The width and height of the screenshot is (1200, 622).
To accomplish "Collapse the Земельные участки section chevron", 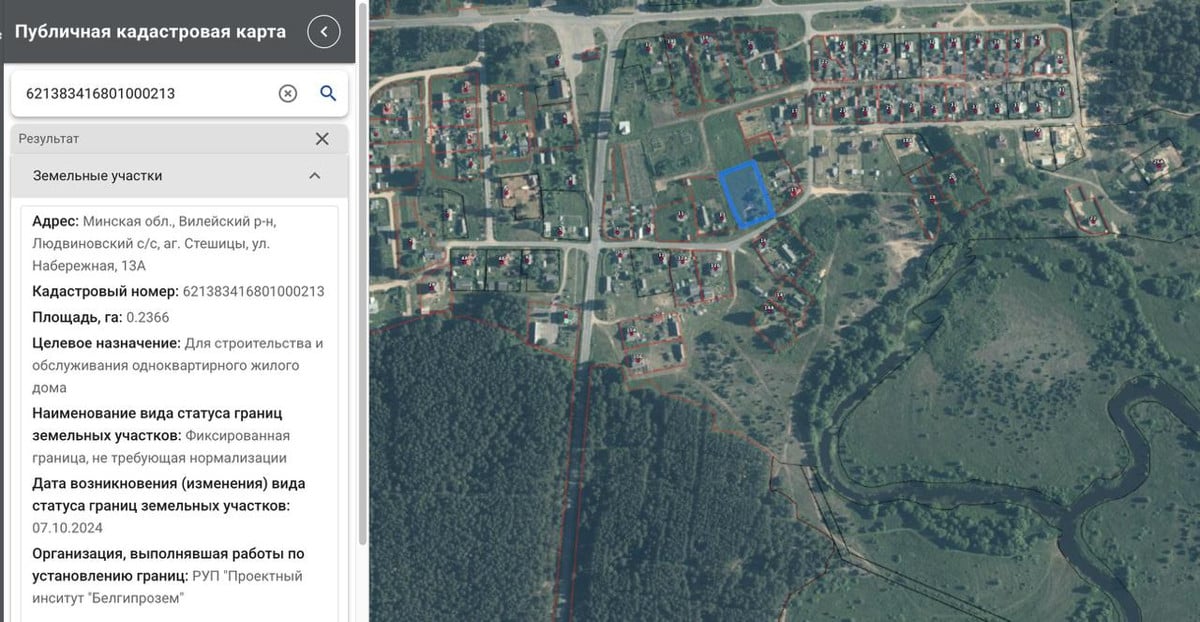I will click(315, 176).
